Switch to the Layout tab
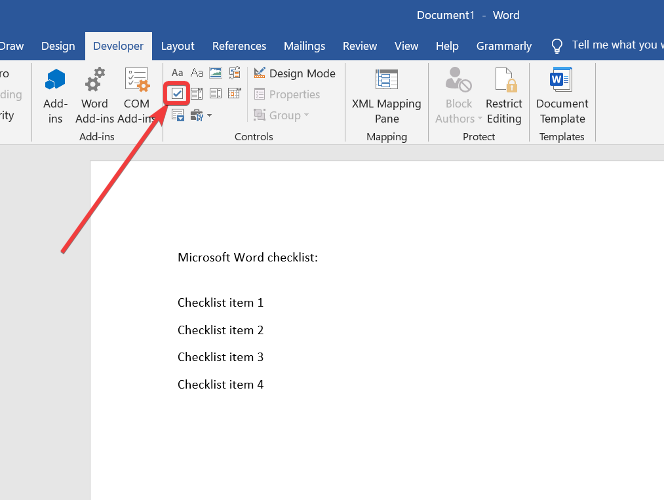The width and height of the screenshot is (664, 500). (x=178, y=46)
